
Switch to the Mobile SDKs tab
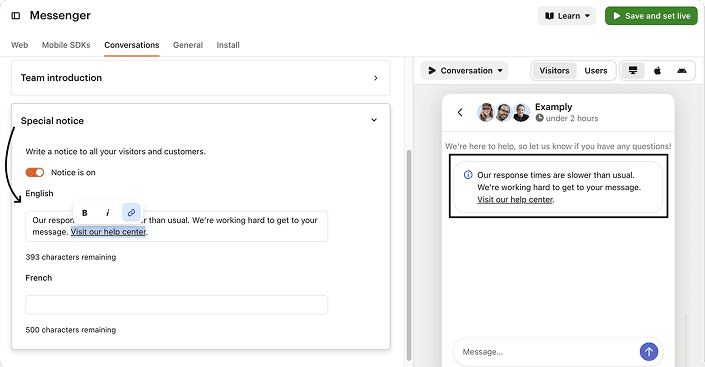66,45
